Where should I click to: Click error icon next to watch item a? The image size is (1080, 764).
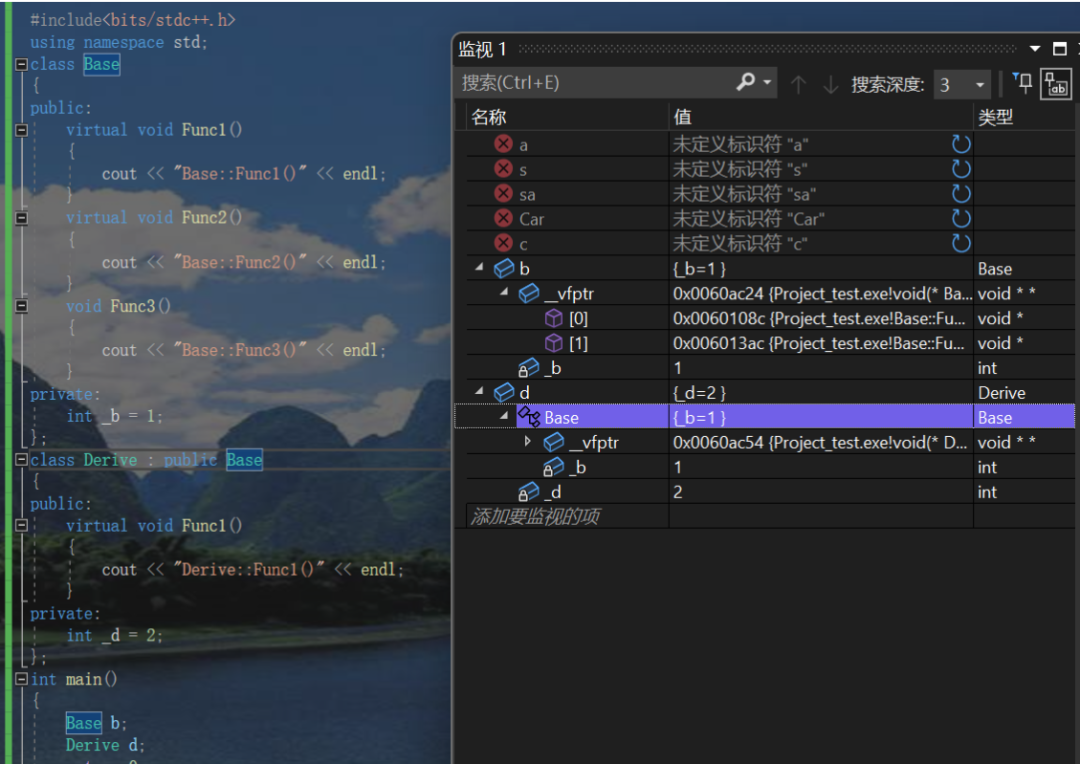point(503,144)
